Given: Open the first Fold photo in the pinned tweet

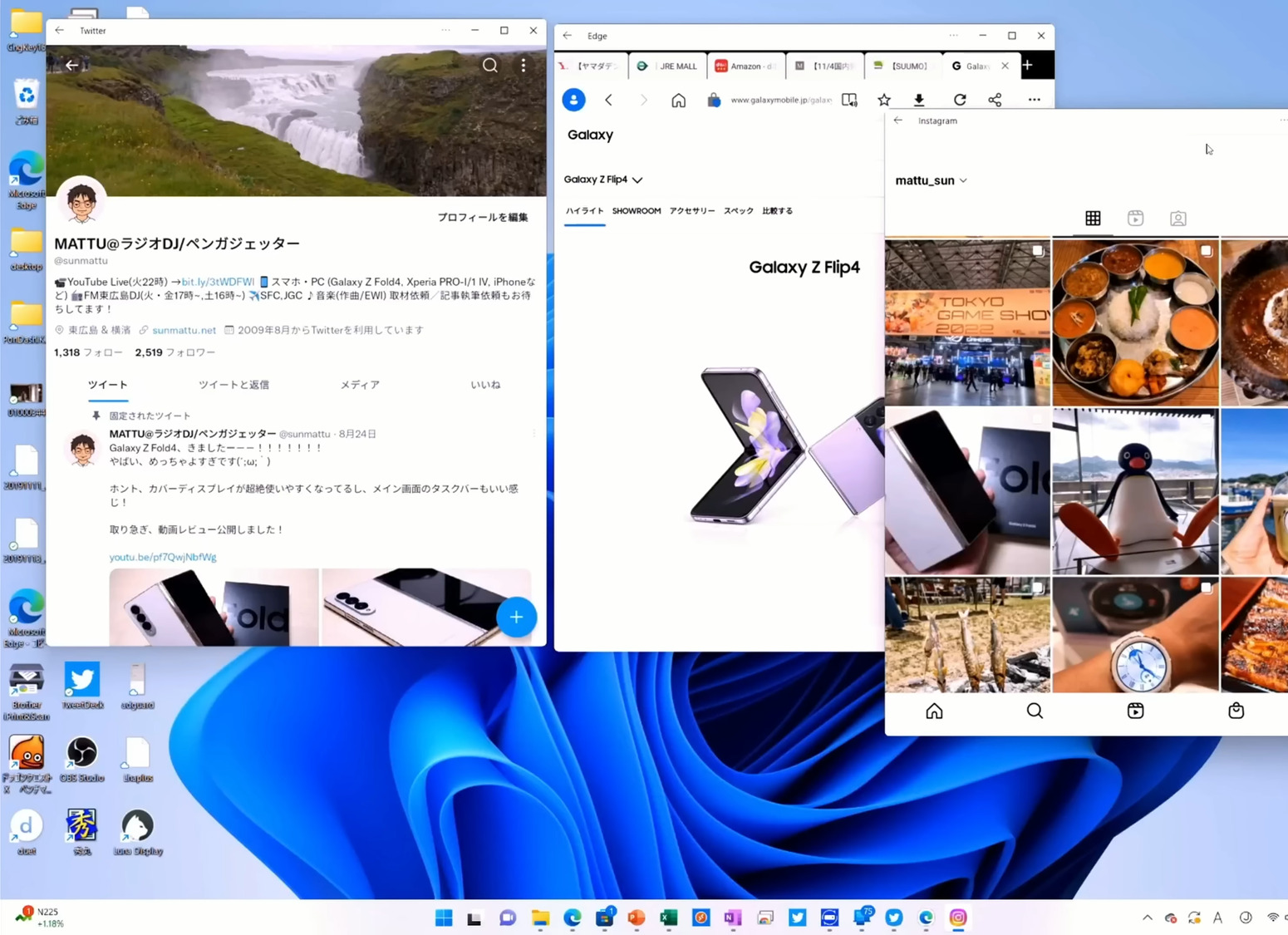Looking at the screenshot, I should [214, 608].
